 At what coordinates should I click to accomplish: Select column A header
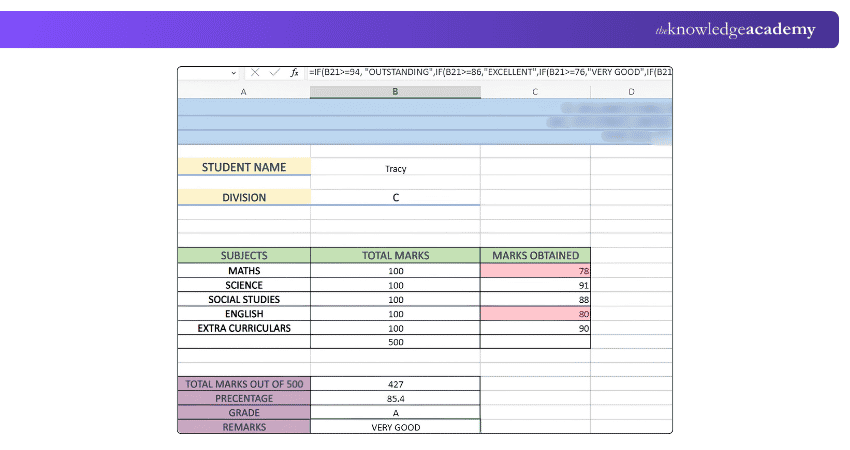tap(244, 92)
